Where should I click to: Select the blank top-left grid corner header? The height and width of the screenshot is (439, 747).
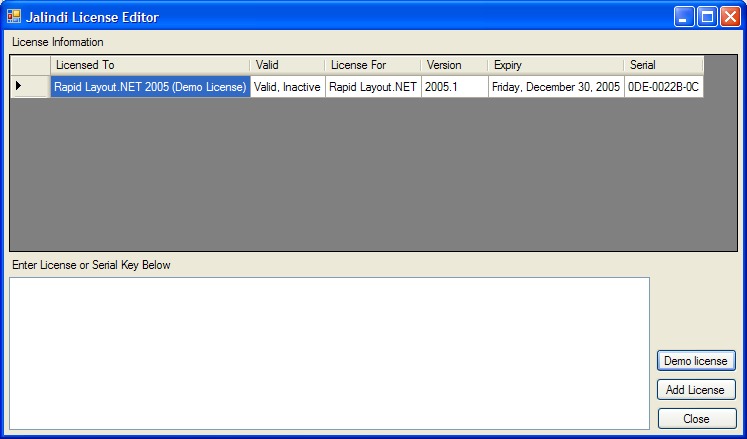(x=30, y=65)
